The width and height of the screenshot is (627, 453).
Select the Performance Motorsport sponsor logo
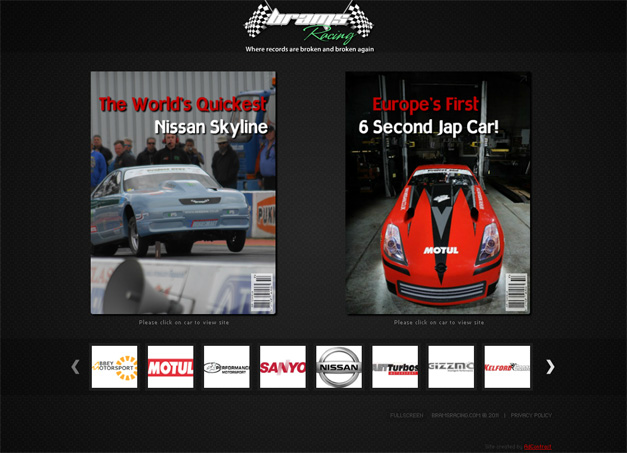click(226, 367)
